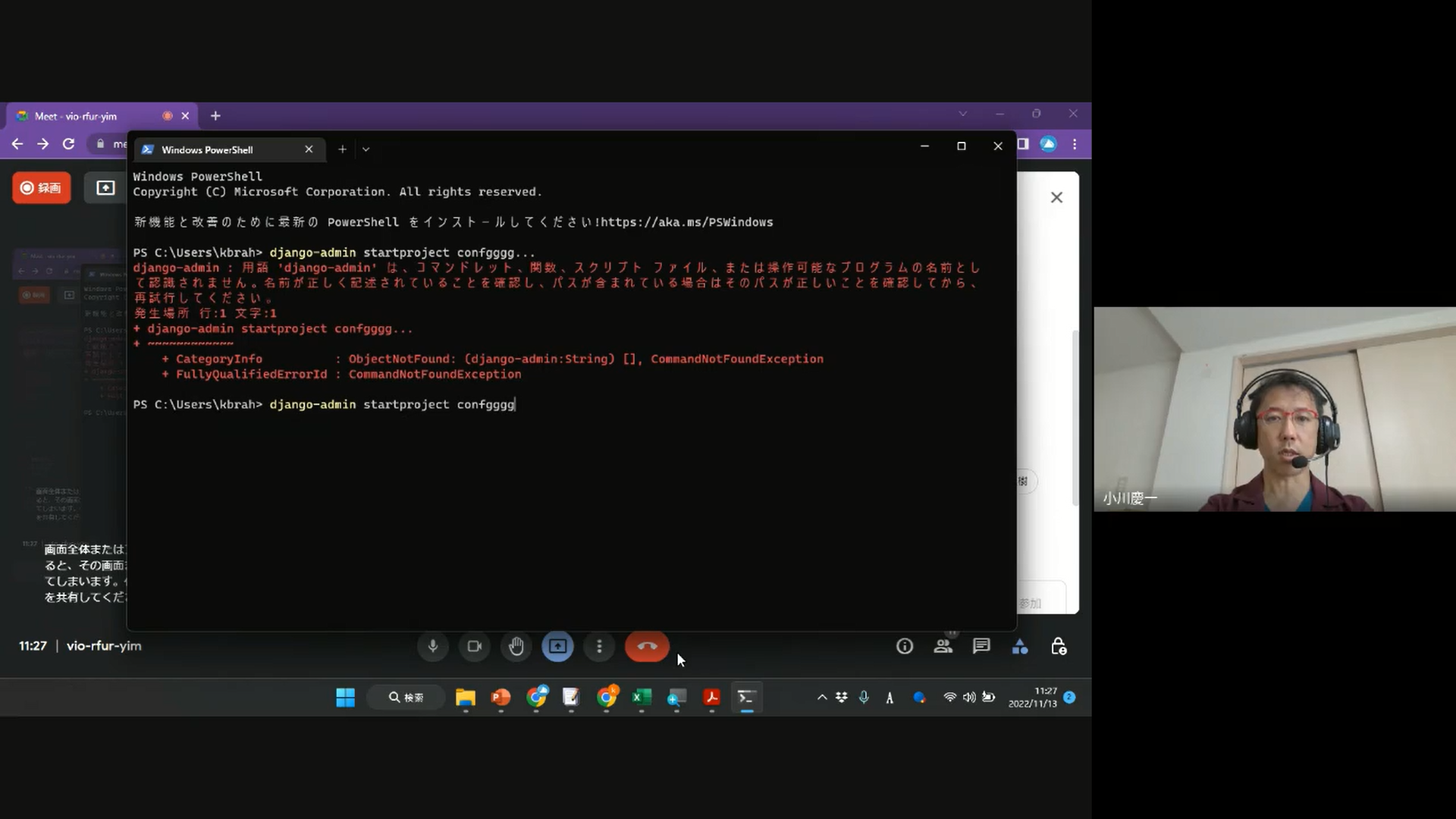This screenshot has width=1456, height=819.
Task: Raise hand in the meeting
Action: pyautogui.click(x=516, y=646)
